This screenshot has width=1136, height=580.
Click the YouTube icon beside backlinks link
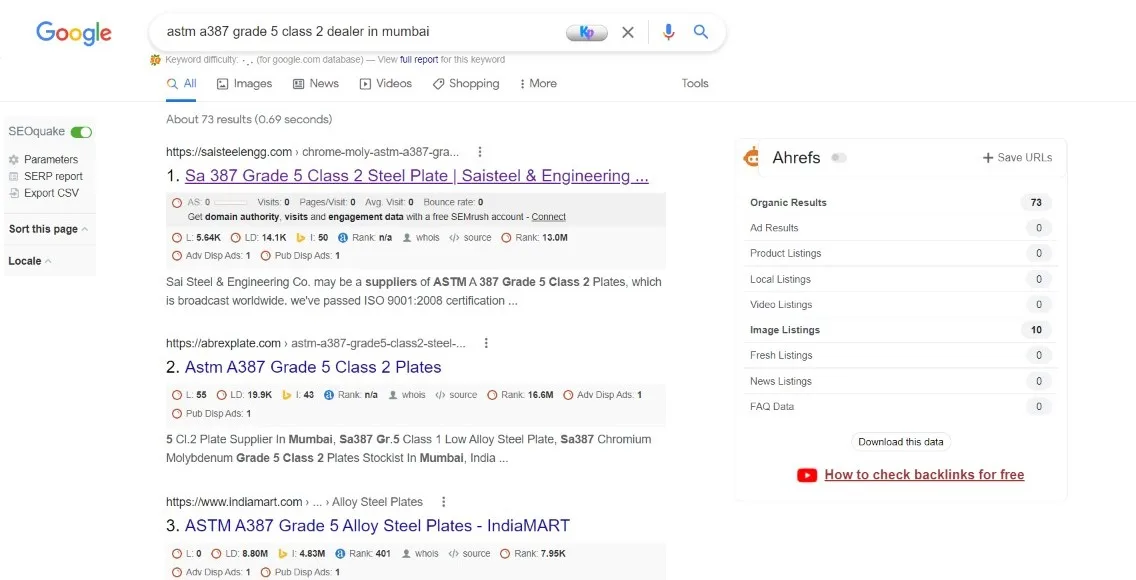click(807, 475)
